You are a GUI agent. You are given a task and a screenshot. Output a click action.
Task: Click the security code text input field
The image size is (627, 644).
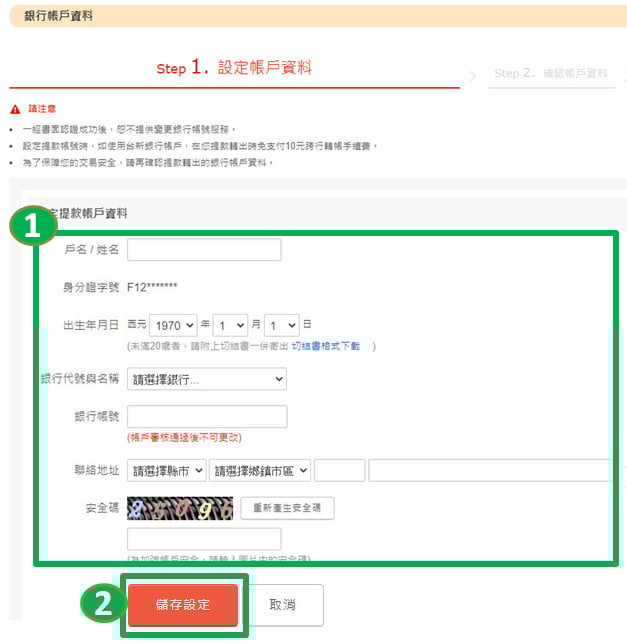pyautogui.click(x=204, y=539)
